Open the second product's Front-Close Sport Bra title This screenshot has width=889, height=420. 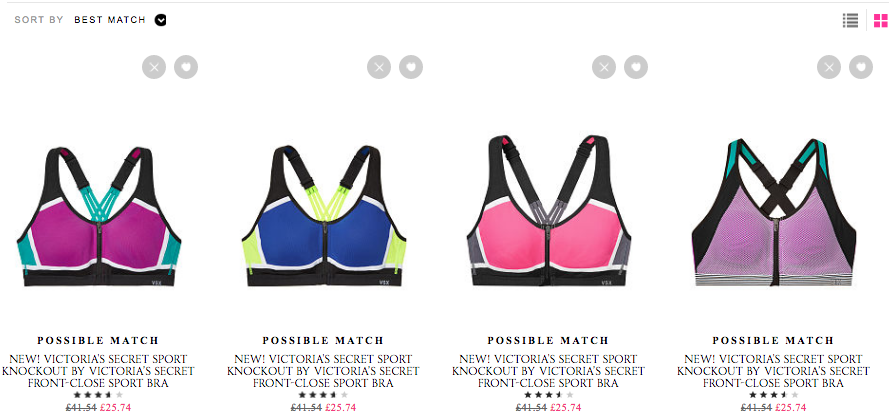pos(323,371)
